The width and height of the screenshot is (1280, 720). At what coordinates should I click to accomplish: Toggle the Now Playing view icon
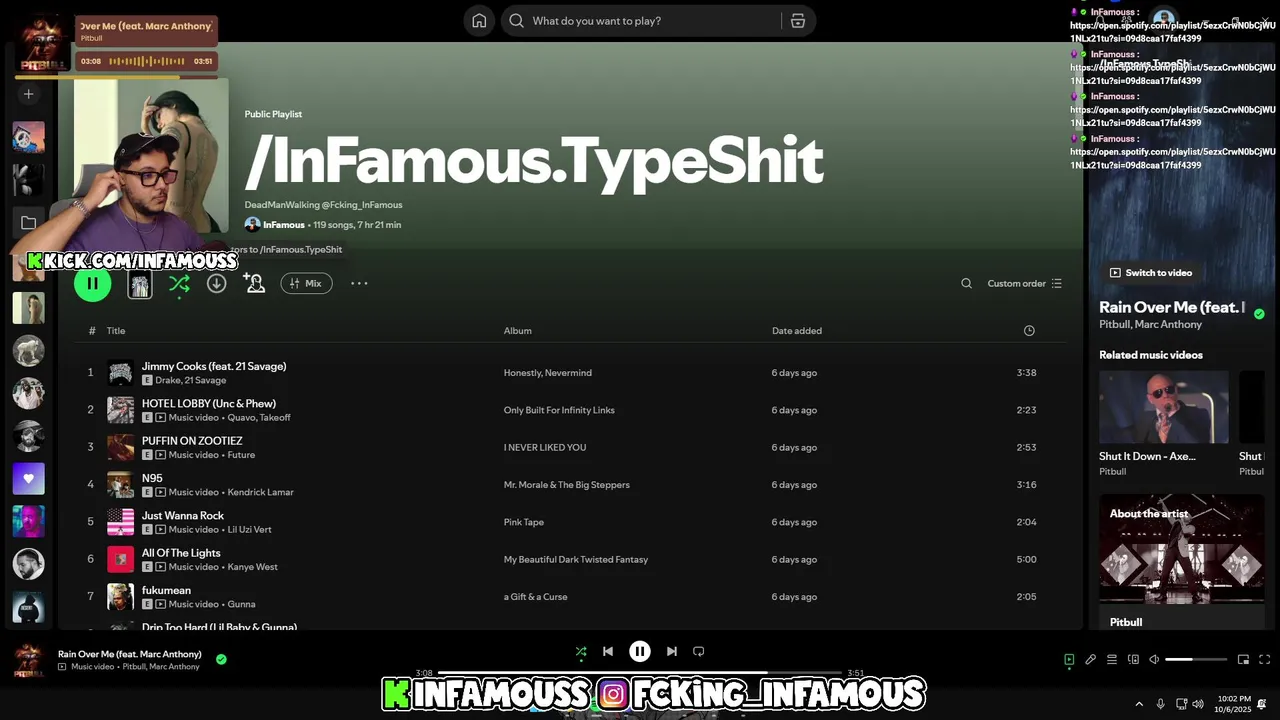point(1069,659)
